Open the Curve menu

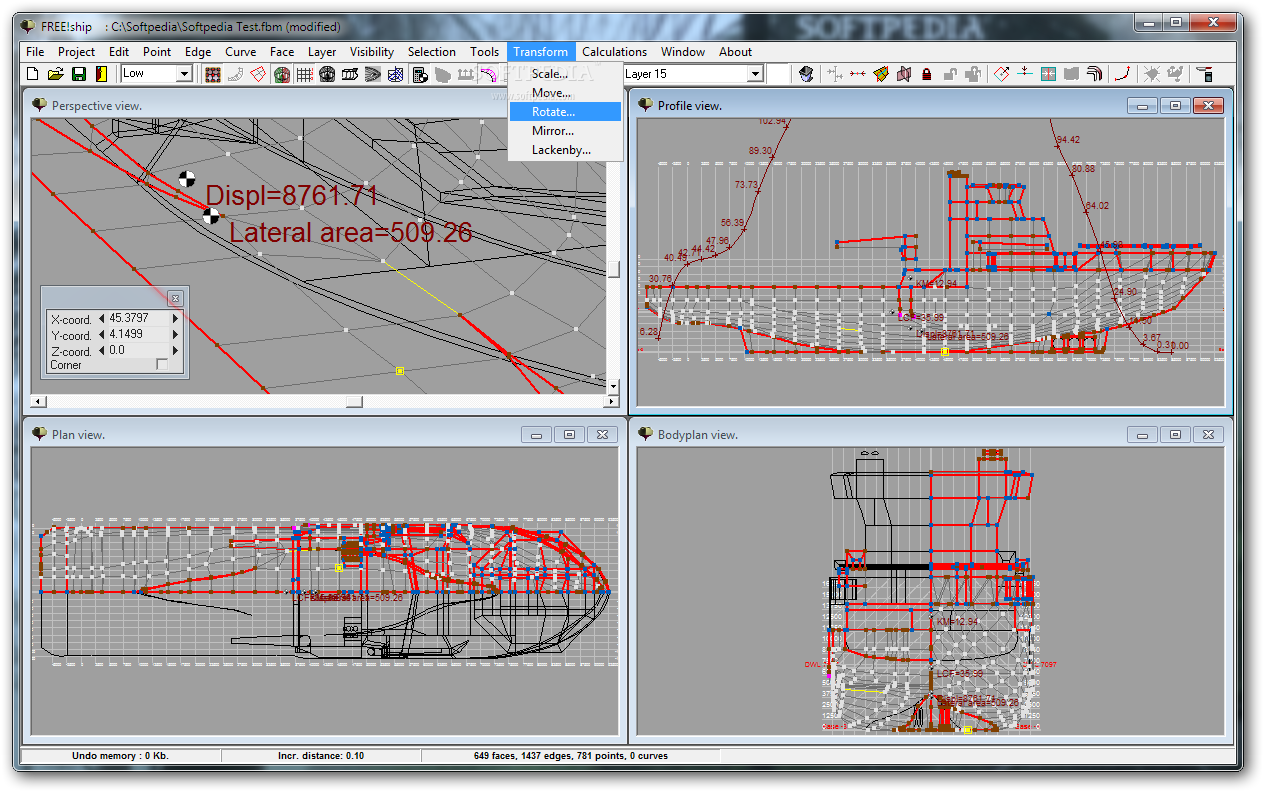click(x=240, y=52)
